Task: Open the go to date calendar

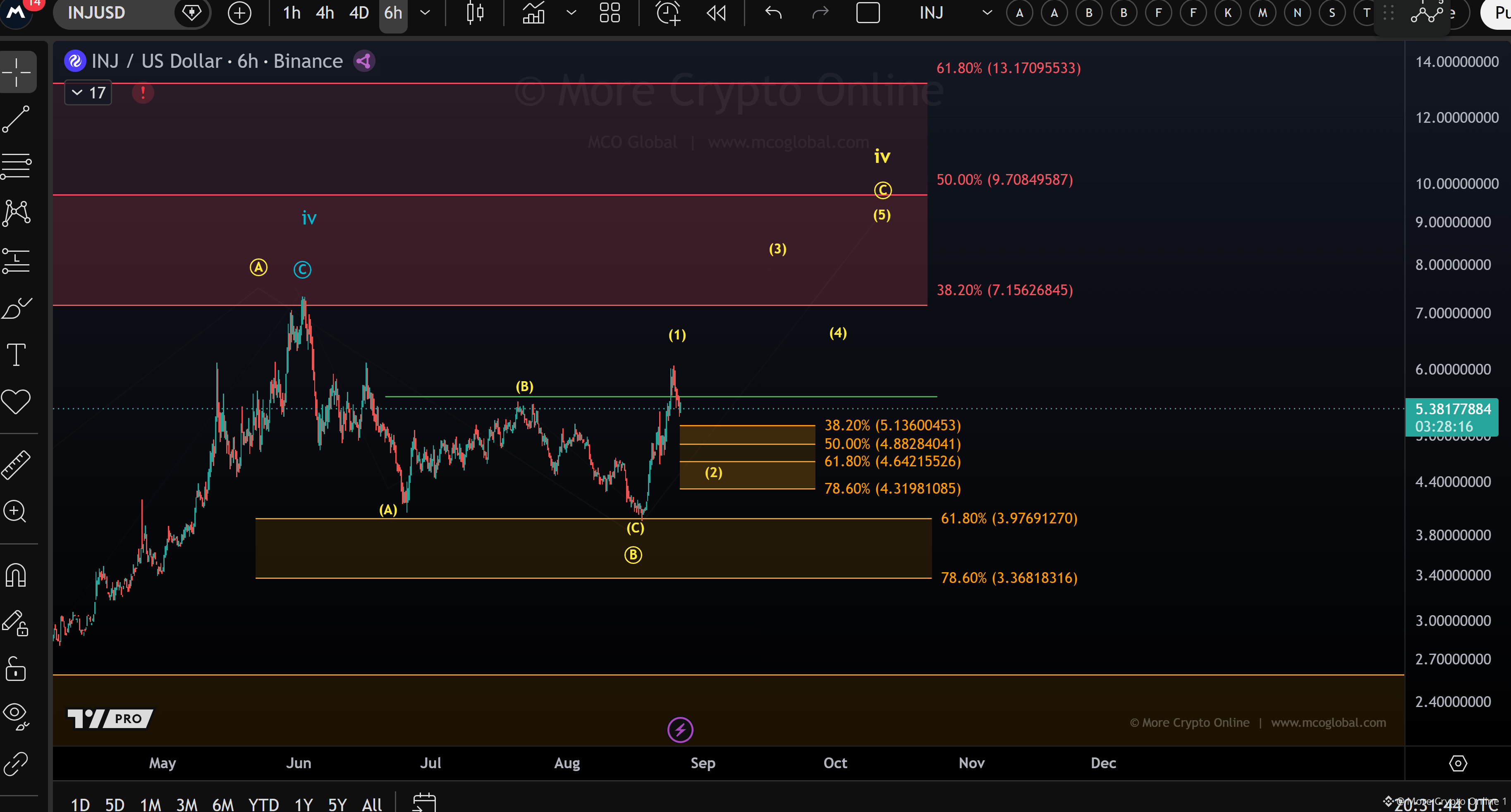Action: pyautogui.click(x=424, y=802)
